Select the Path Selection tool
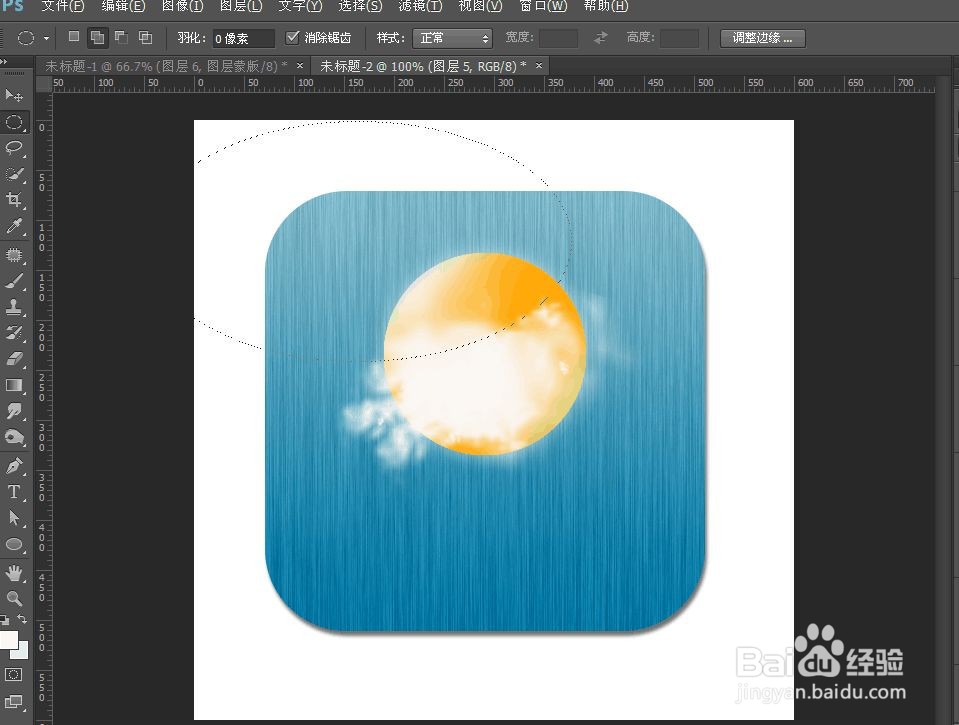959x725 pixels. click(13, 518)
